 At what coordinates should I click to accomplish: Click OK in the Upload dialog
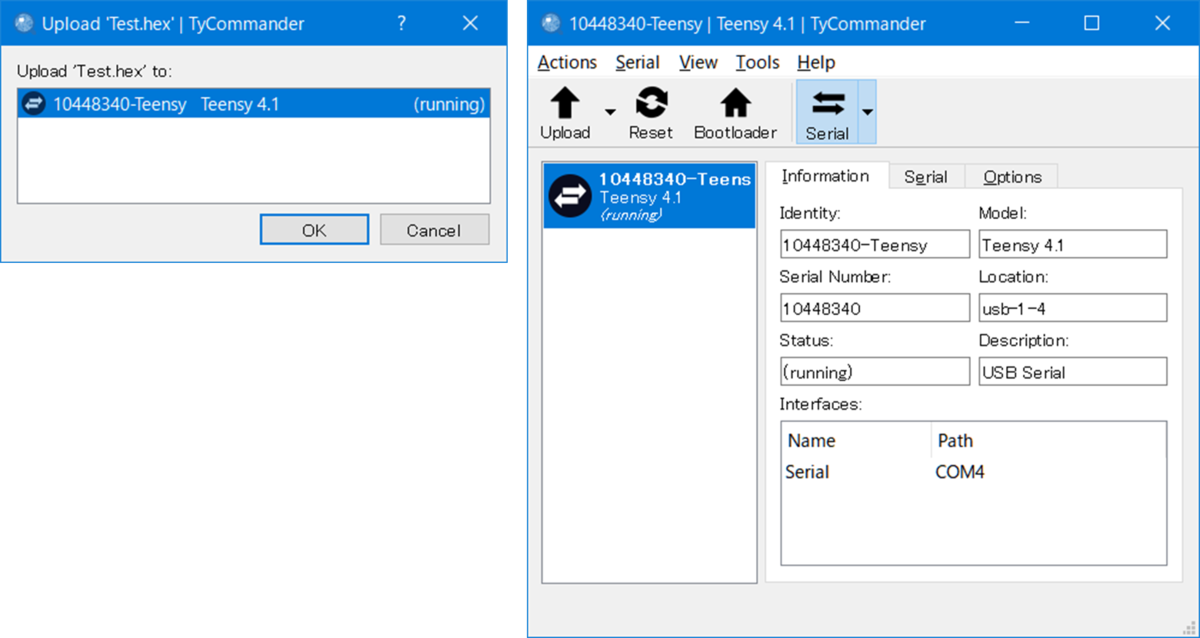coord(314,230)
